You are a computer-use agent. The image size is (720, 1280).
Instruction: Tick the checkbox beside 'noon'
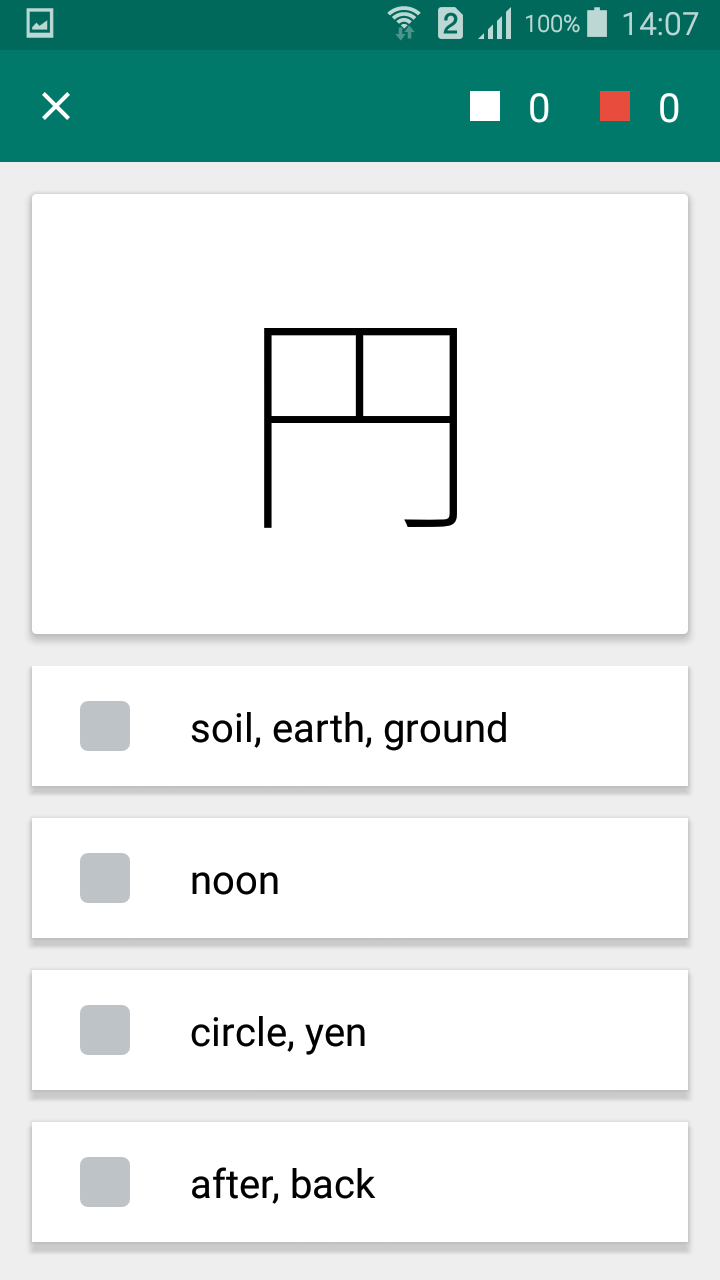tap(105, 878)
